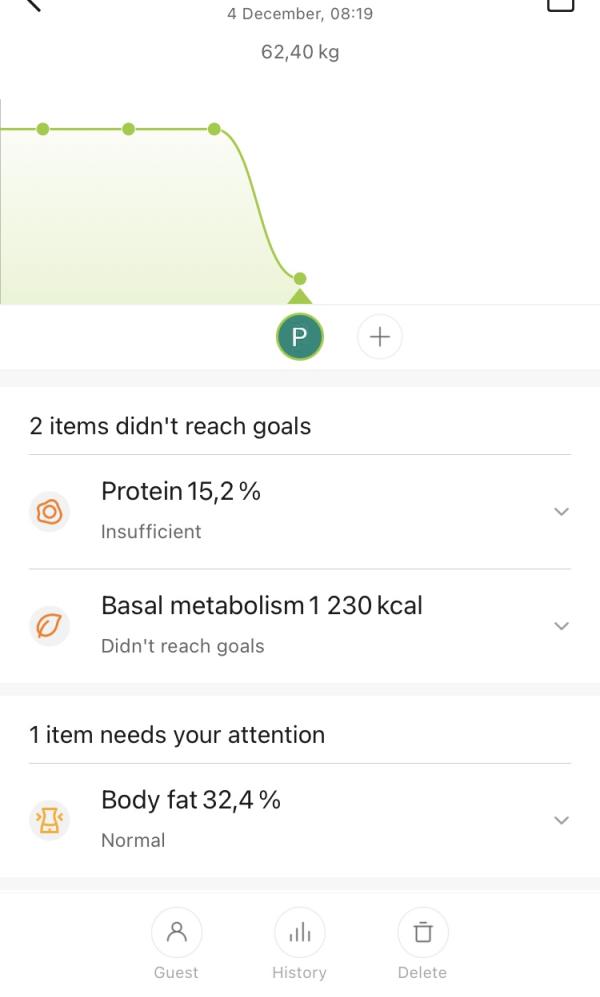Delete this measurement record
The height and width of the screenshot is (997, 600).
point(423,944)
